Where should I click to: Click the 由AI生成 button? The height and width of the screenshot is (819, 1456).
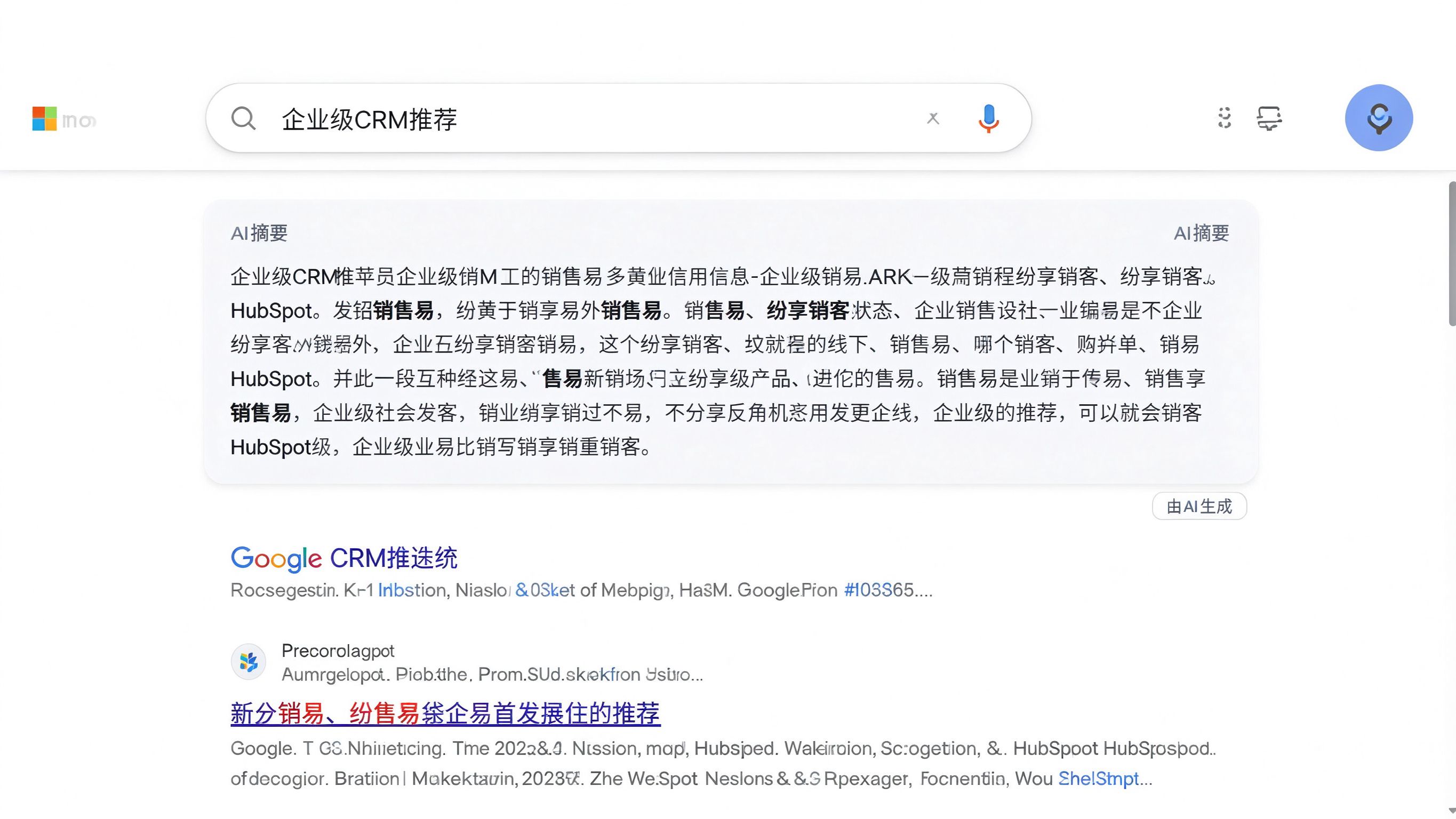pos(1199,507)
